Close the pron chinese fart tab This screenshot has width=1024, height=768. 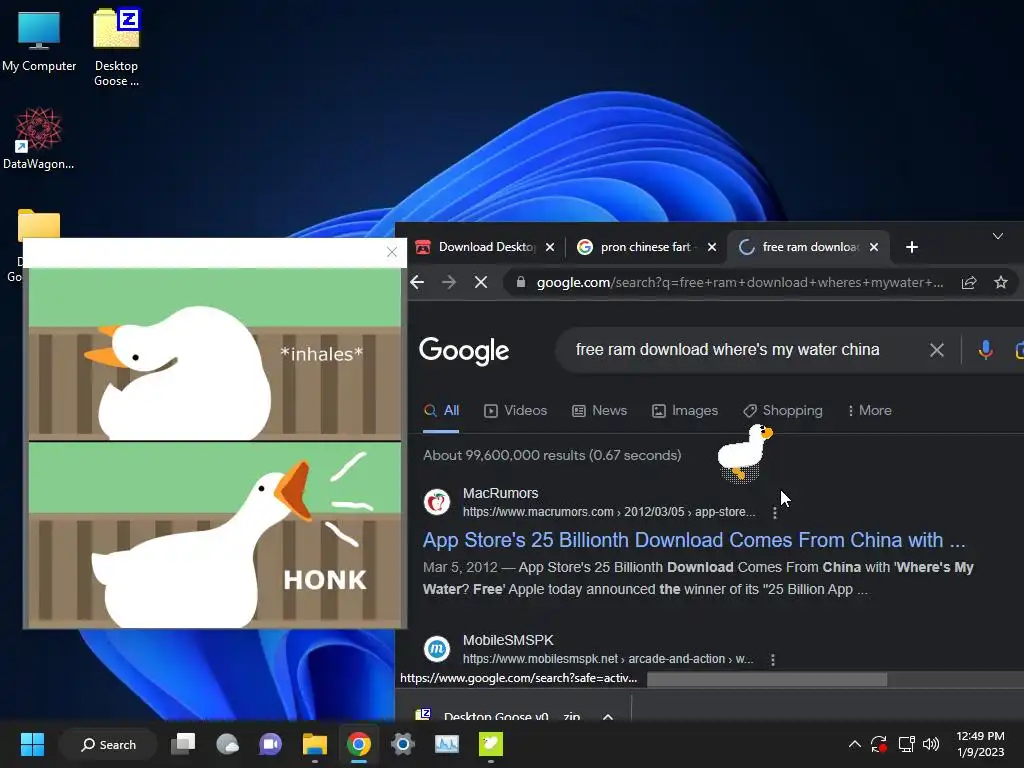(x=712, y=247)
